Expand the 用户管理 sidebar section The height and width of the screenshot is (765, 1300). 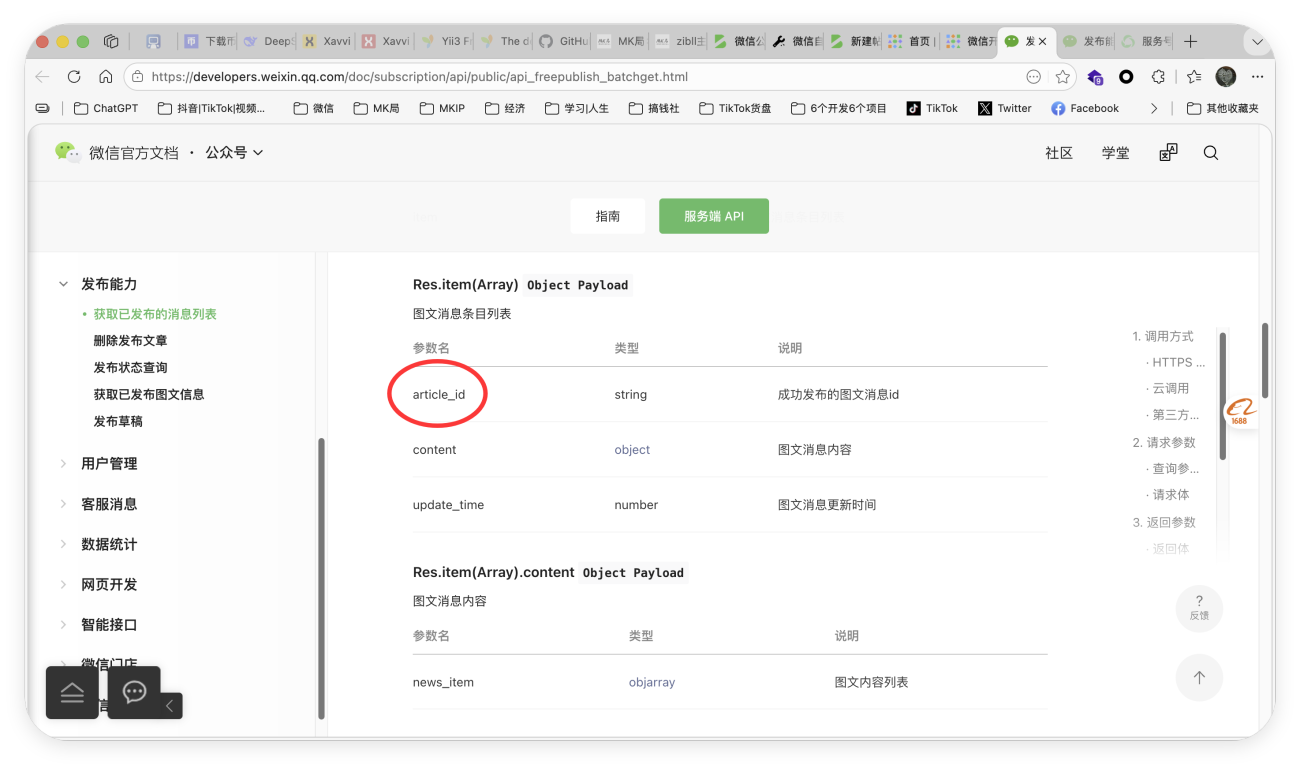109,464
